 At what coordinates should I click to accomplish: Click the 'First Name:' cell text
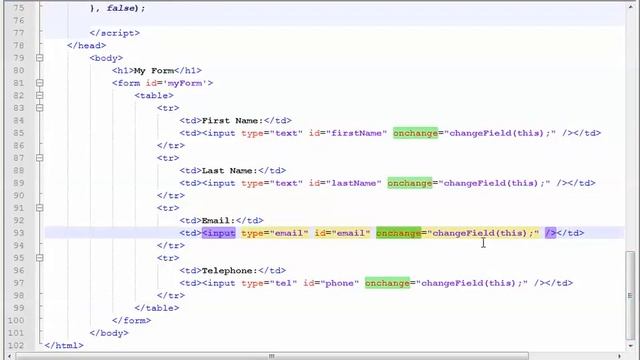click(x=233, y=120)
